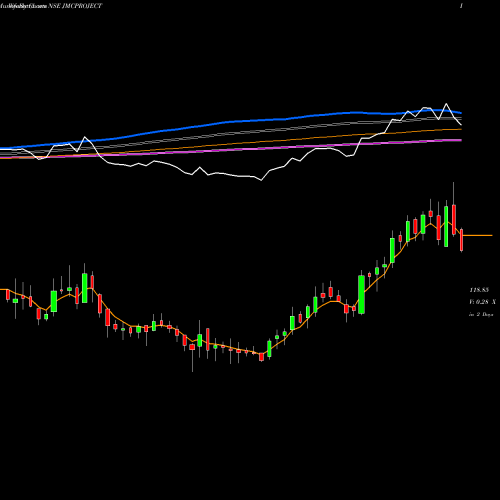The image size is (500, 500).
Task: Select the 118.85 price label
Action: 479,290
